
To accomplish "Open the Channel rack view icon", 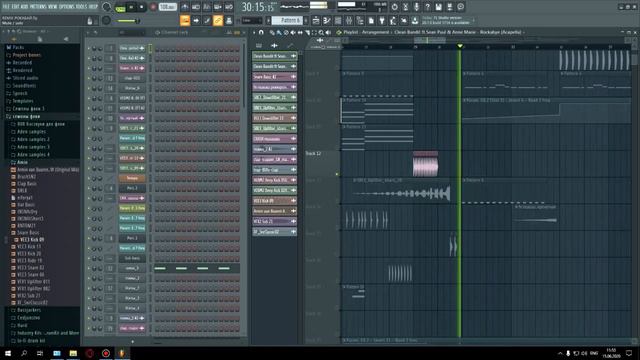I will tap(338, 20).
